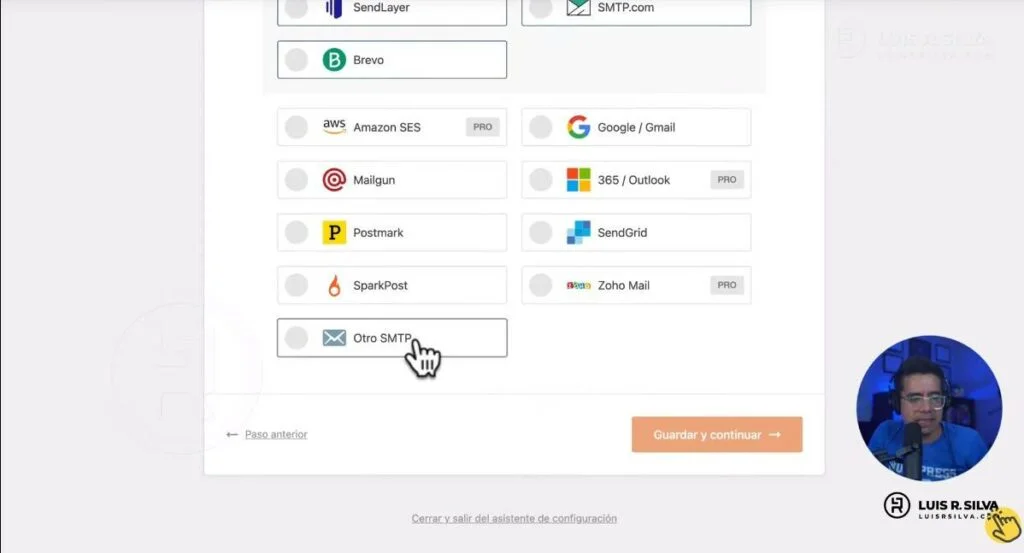Select the Google / Gmail radio option
Image resolution: width=1024 pixels, height=553 pixels.
pyautogui.click(x=541, y=127)
